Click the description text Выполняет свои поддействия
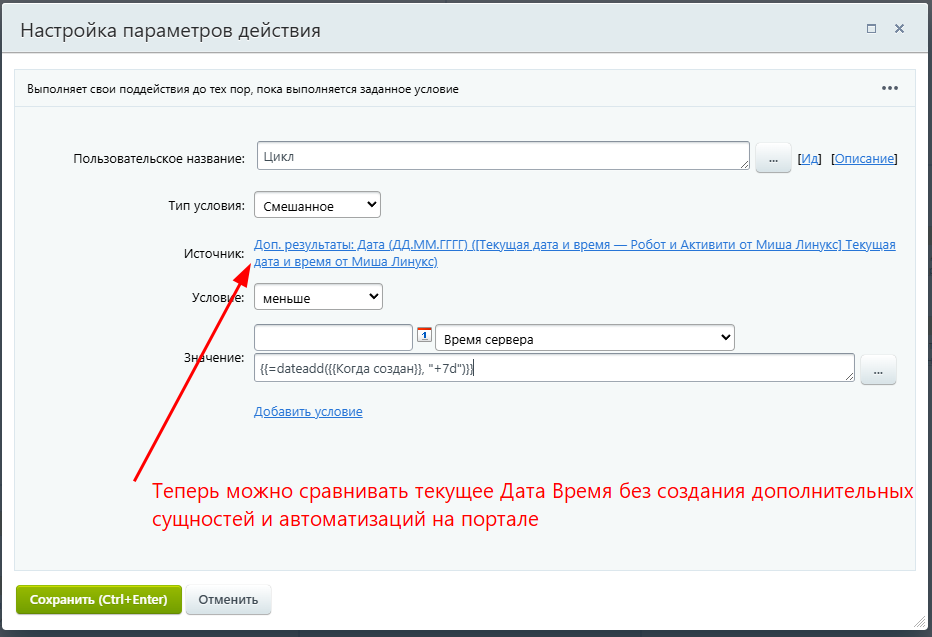Image resolution: width=932 pixels, height=637 pixels. 243,89
